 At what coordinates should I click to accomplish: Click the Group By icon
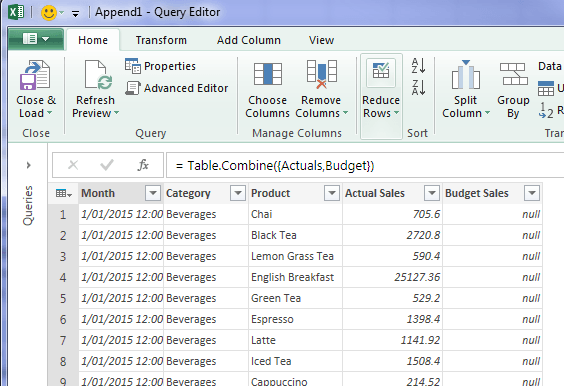pyautogui.click(x=513, y=74)
